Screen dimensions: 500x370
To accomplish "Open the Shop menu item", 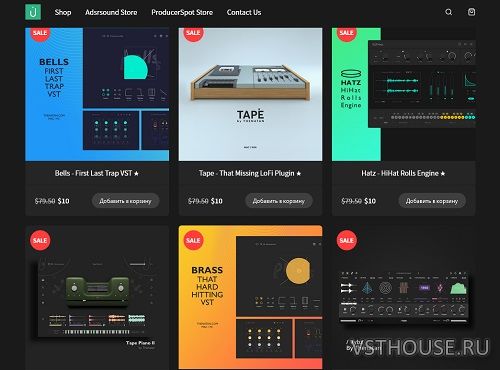I will 63,12.
